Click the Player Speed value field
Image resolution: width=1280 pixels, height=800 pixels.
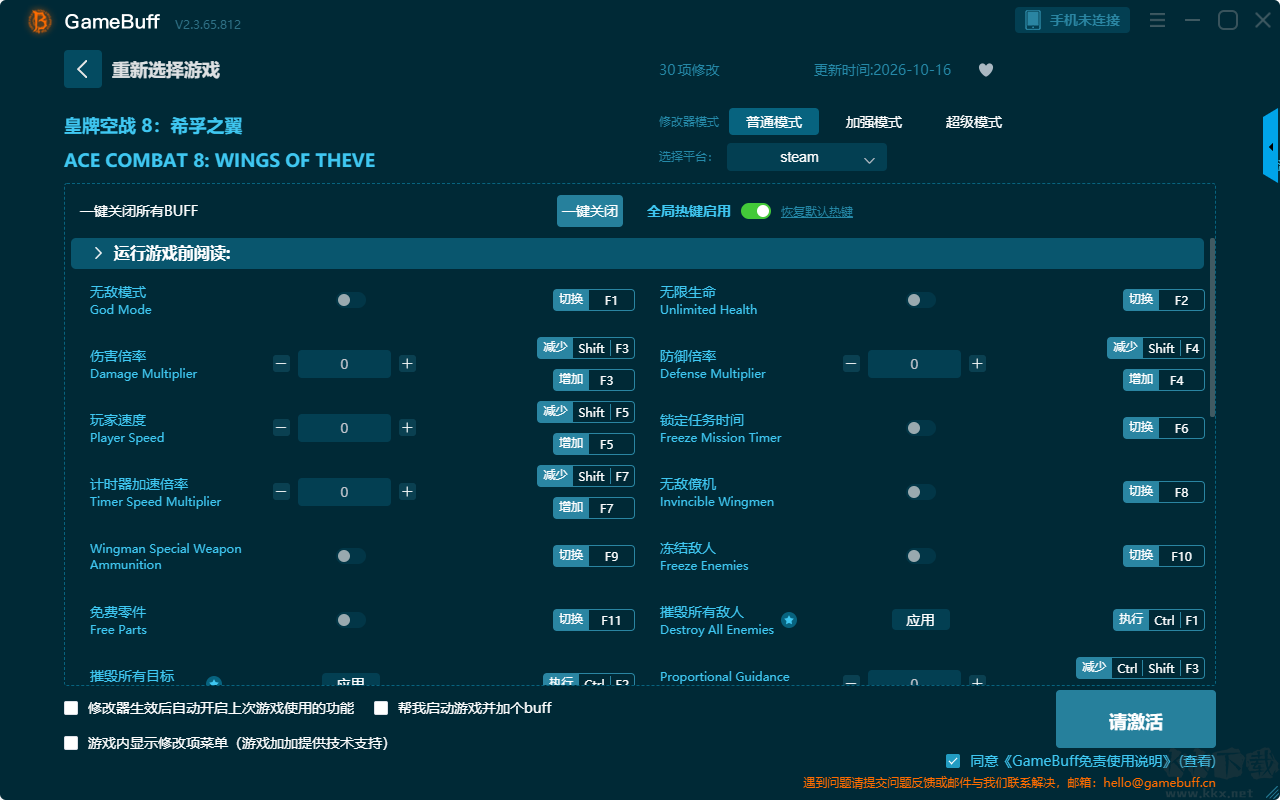pyautogui.click(x=344, y=428)
